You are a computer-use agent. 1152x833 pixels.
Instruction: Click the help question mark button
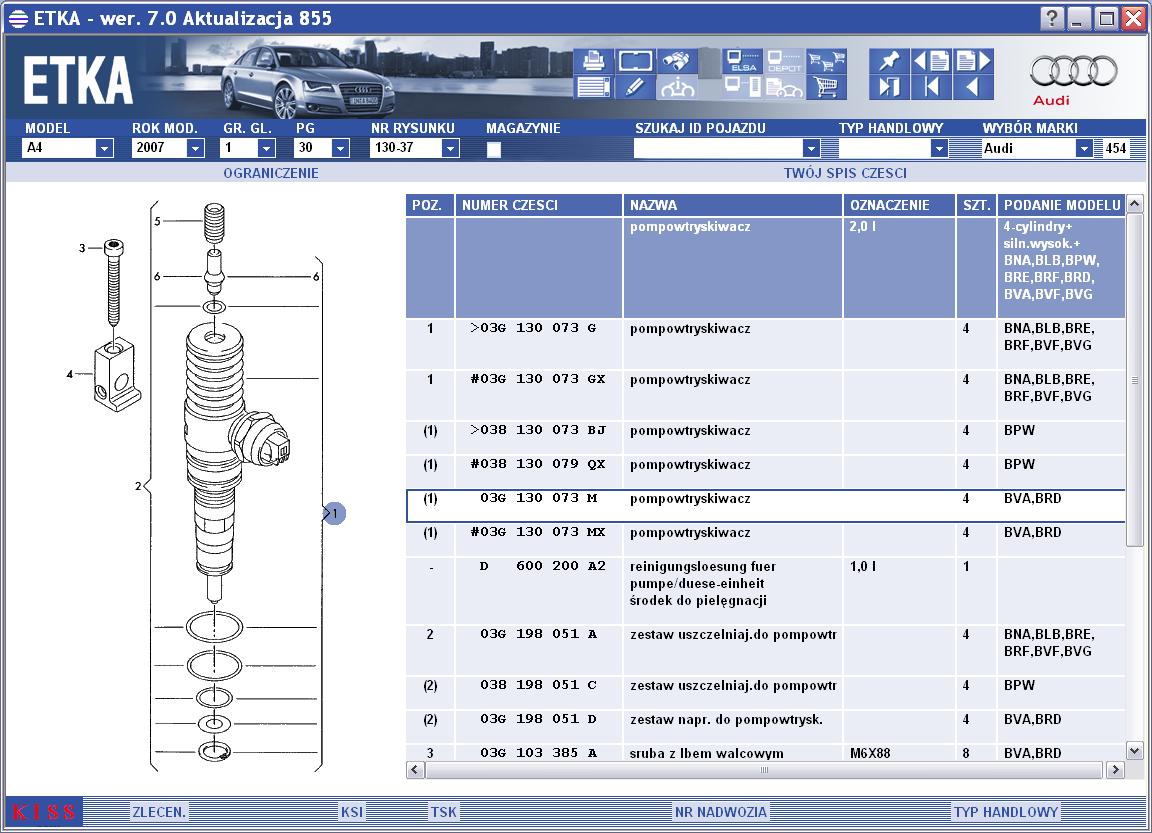[x=1052, y=18]
